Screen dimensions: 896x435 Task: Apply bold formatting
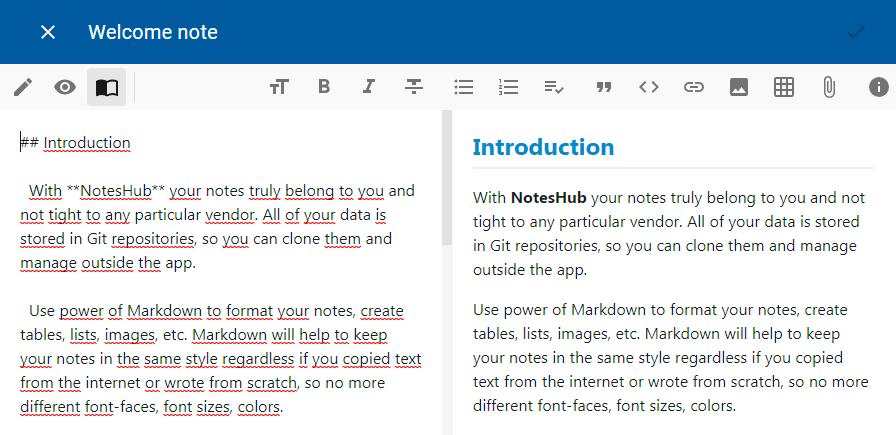pos(324,87)
